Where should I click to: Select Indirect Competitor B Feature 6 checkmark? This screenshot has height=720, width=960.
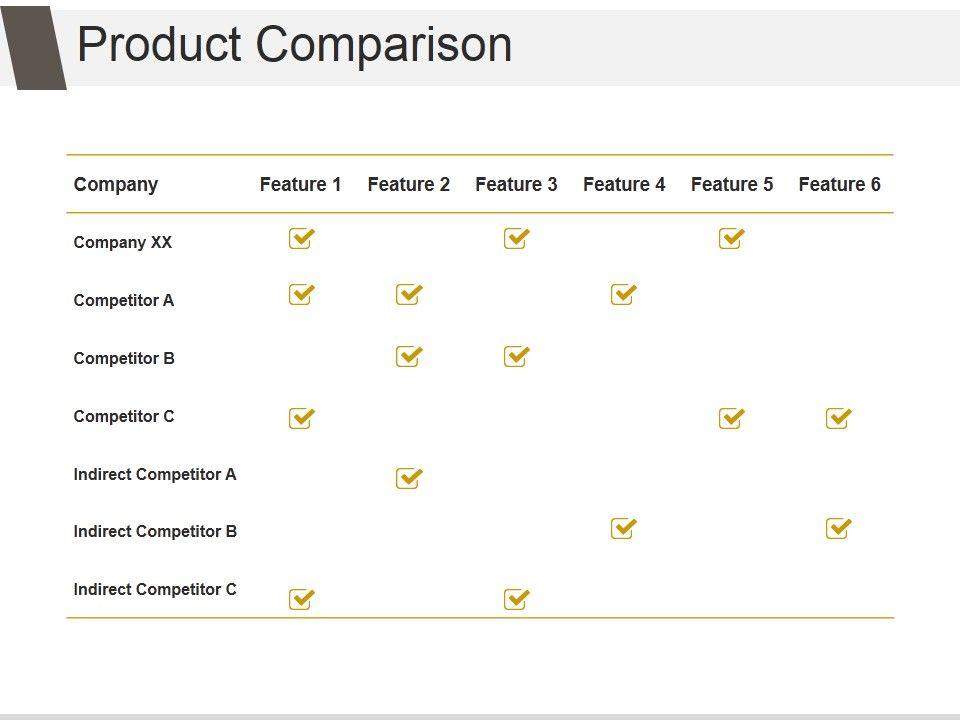pyautogui.click(x=838, y=529)
